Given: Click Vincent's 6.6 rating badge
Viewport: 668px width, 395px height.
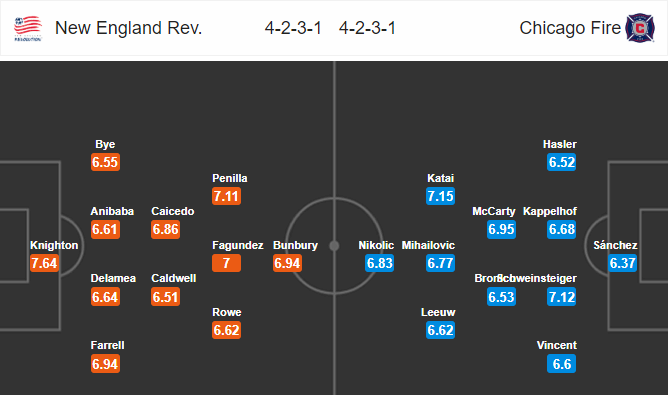Looking at the screenshot, I should click(x=561, y=364).
